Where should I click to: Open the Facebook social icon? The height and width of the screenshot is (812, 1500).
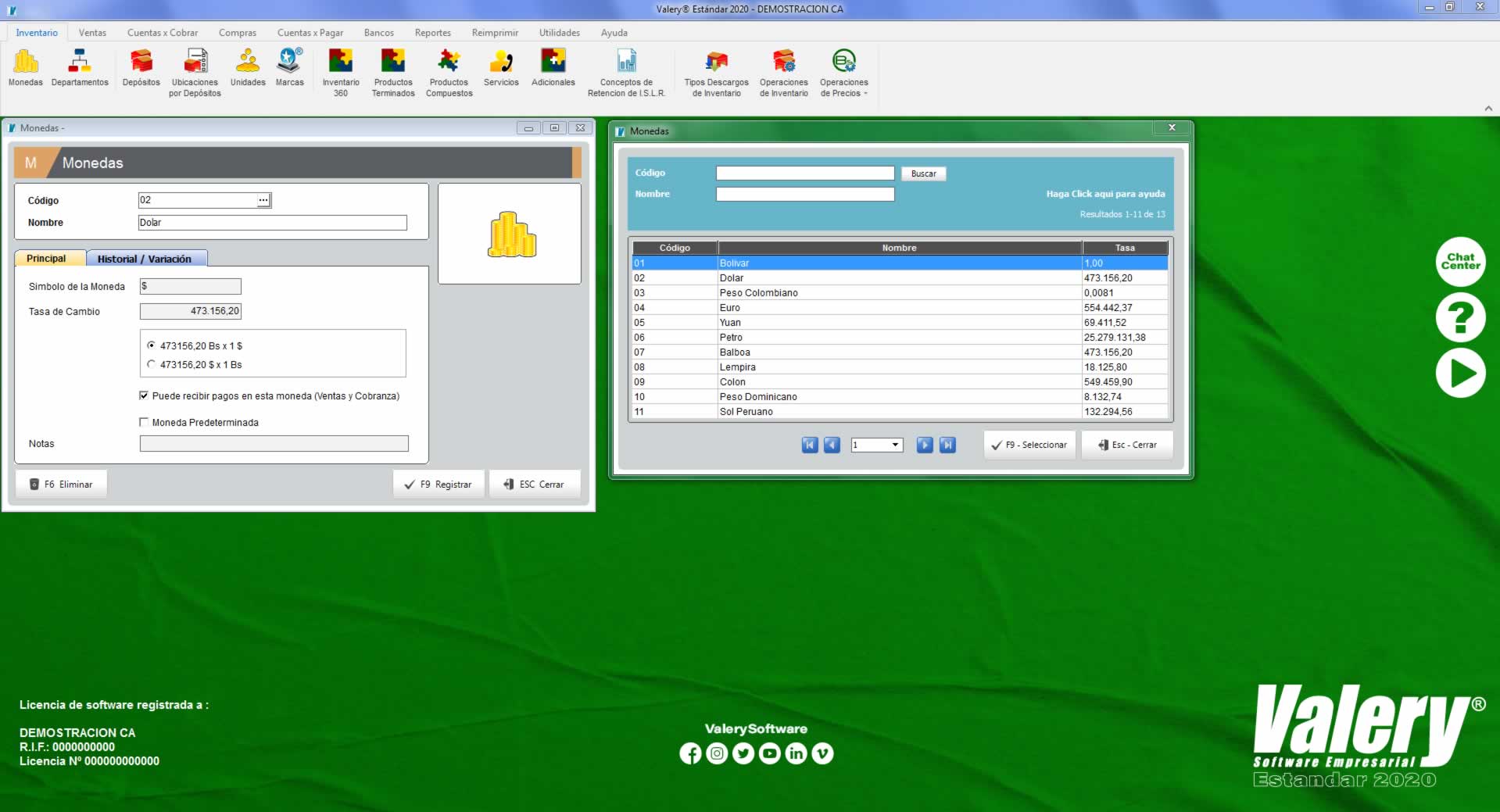(690, 753)
